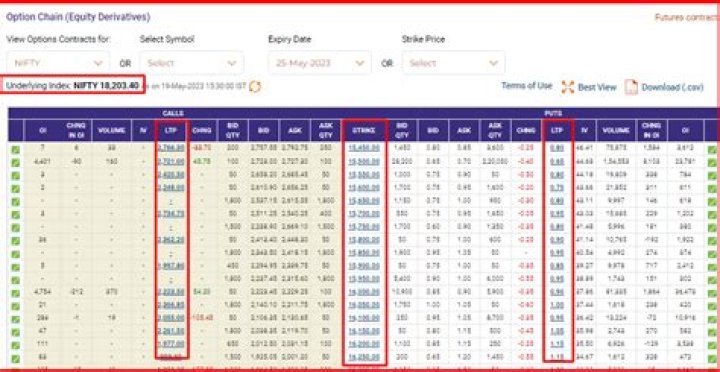Click the Download (.csv) text link
The image size is (720, 372).
[672, 87]
